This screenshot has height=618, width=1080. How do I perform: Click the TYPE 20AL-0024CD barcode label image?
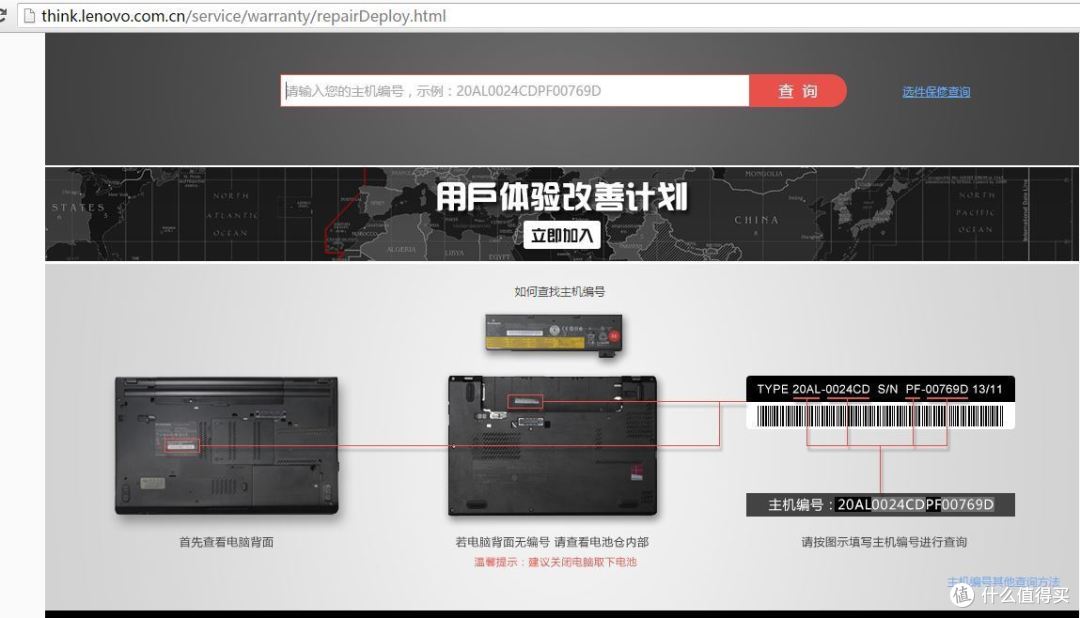[x=880, y=402]
